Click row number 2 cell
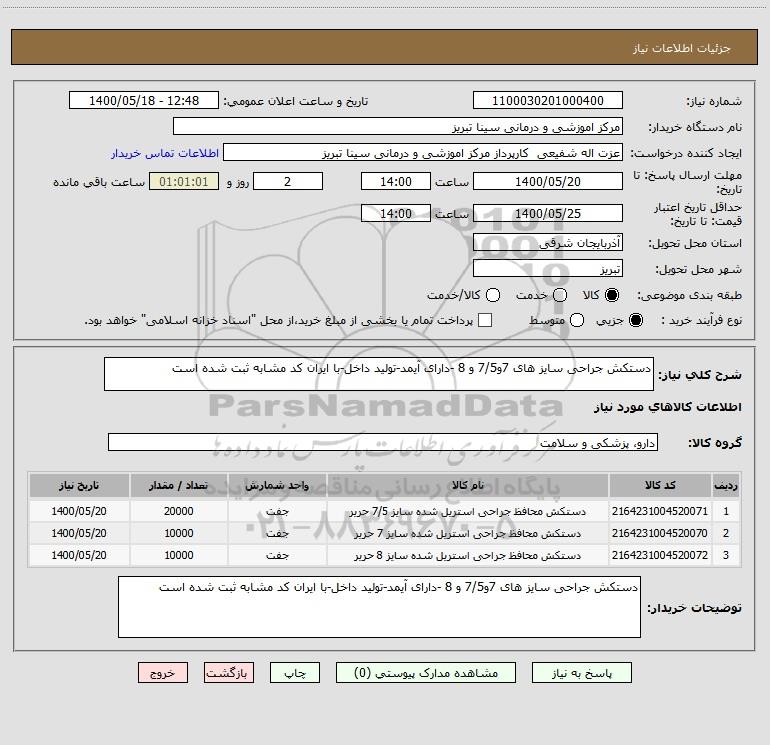 pyautogui.click(x=726, y=533)
